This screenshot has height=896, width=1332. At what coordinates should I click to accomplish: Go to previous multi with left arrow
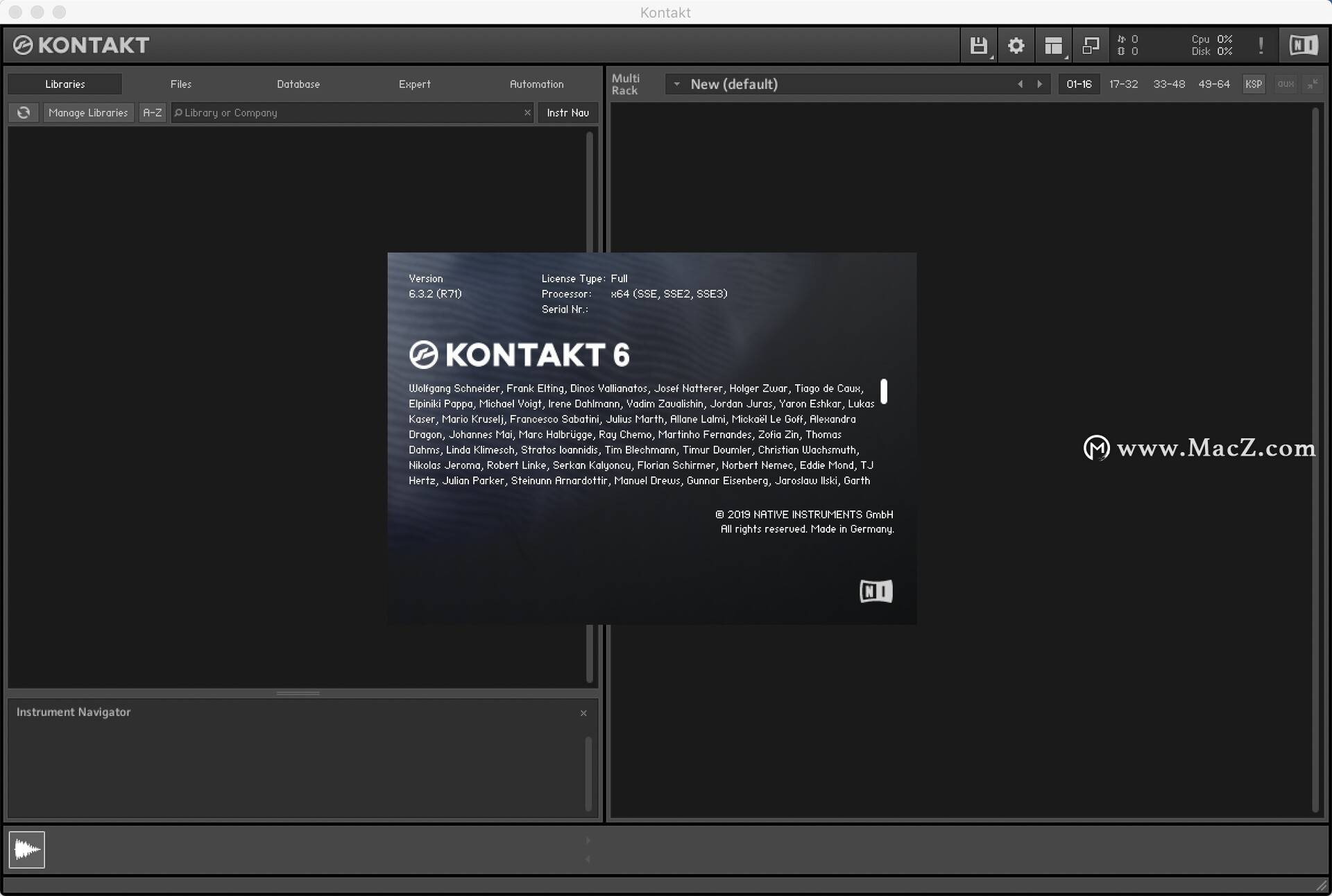click(1020, 84)
